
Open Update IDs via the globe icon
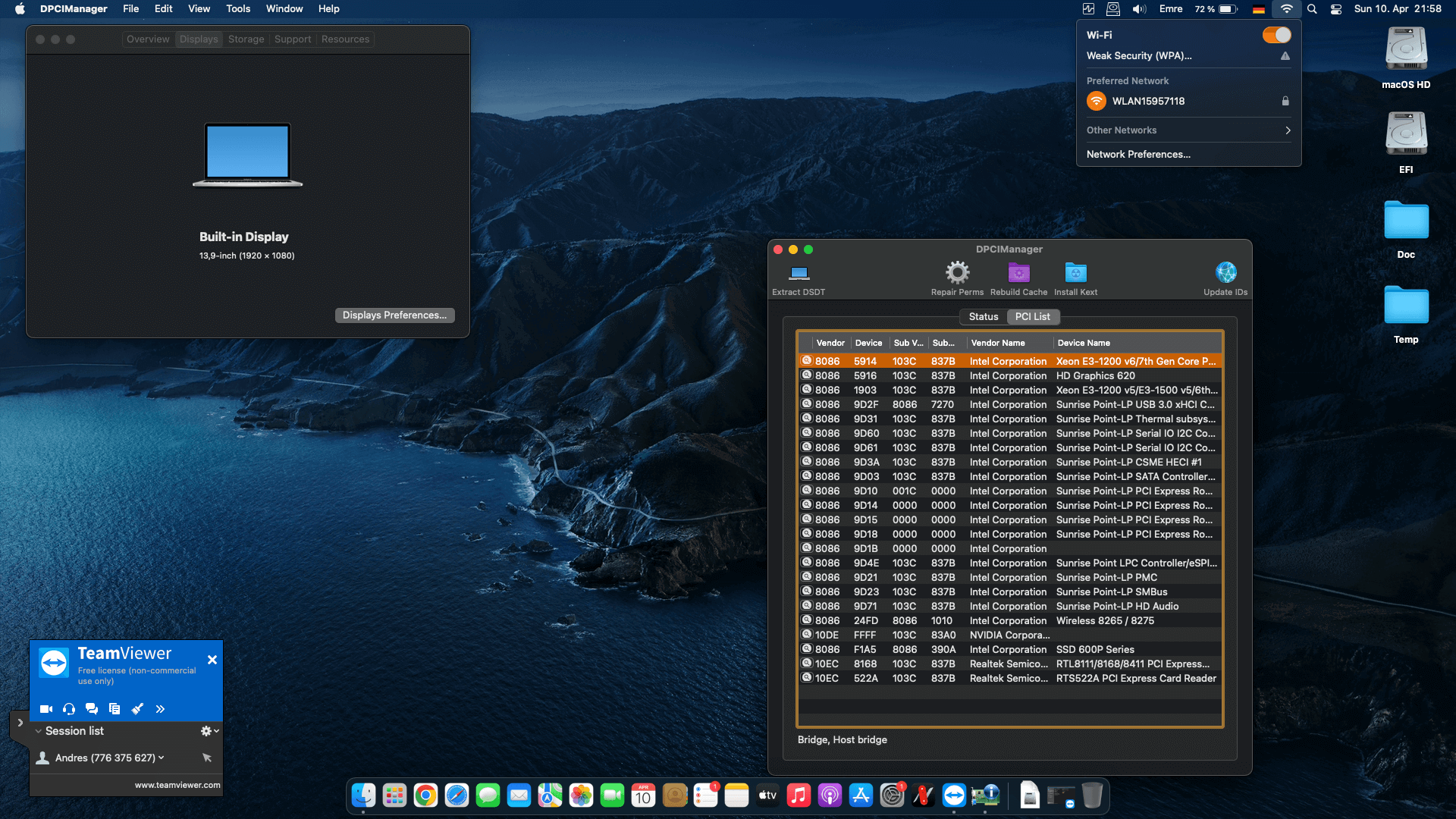pyautogui.click(x=1225, y=271)
